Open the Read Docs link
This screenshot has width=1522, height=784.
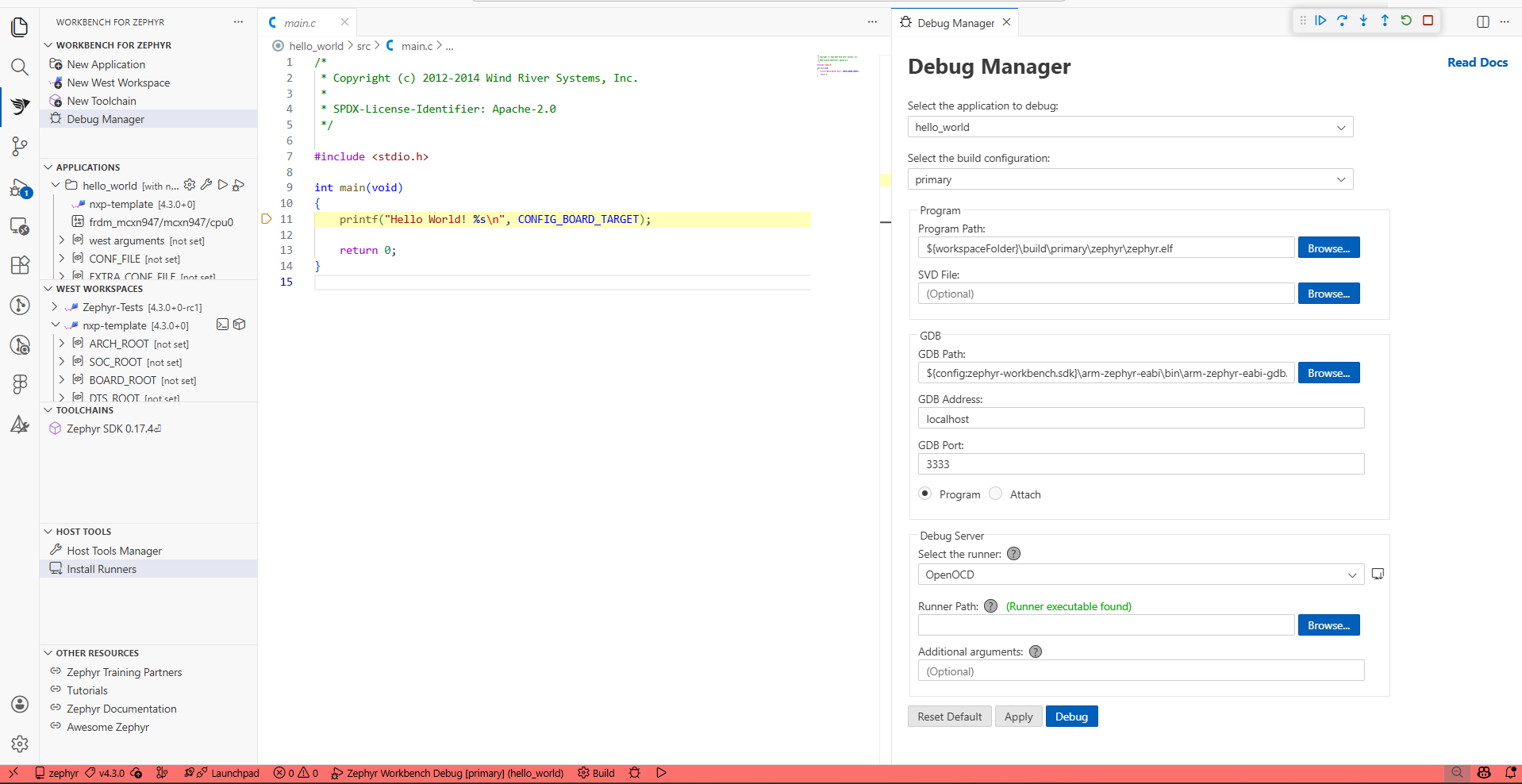point(1477,63)
